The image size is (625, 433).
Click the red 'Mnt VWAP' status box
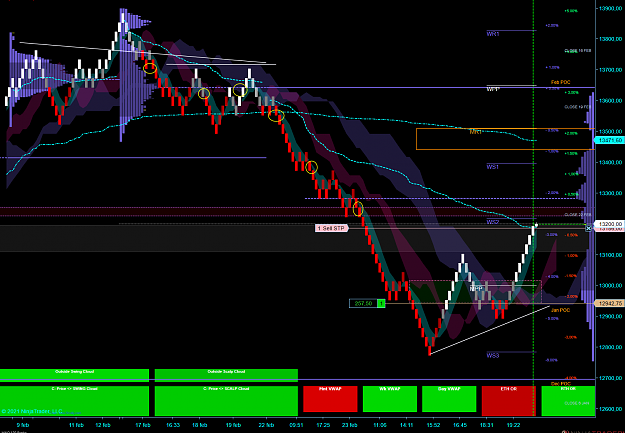pyautogui.click(x=330, y=399)
